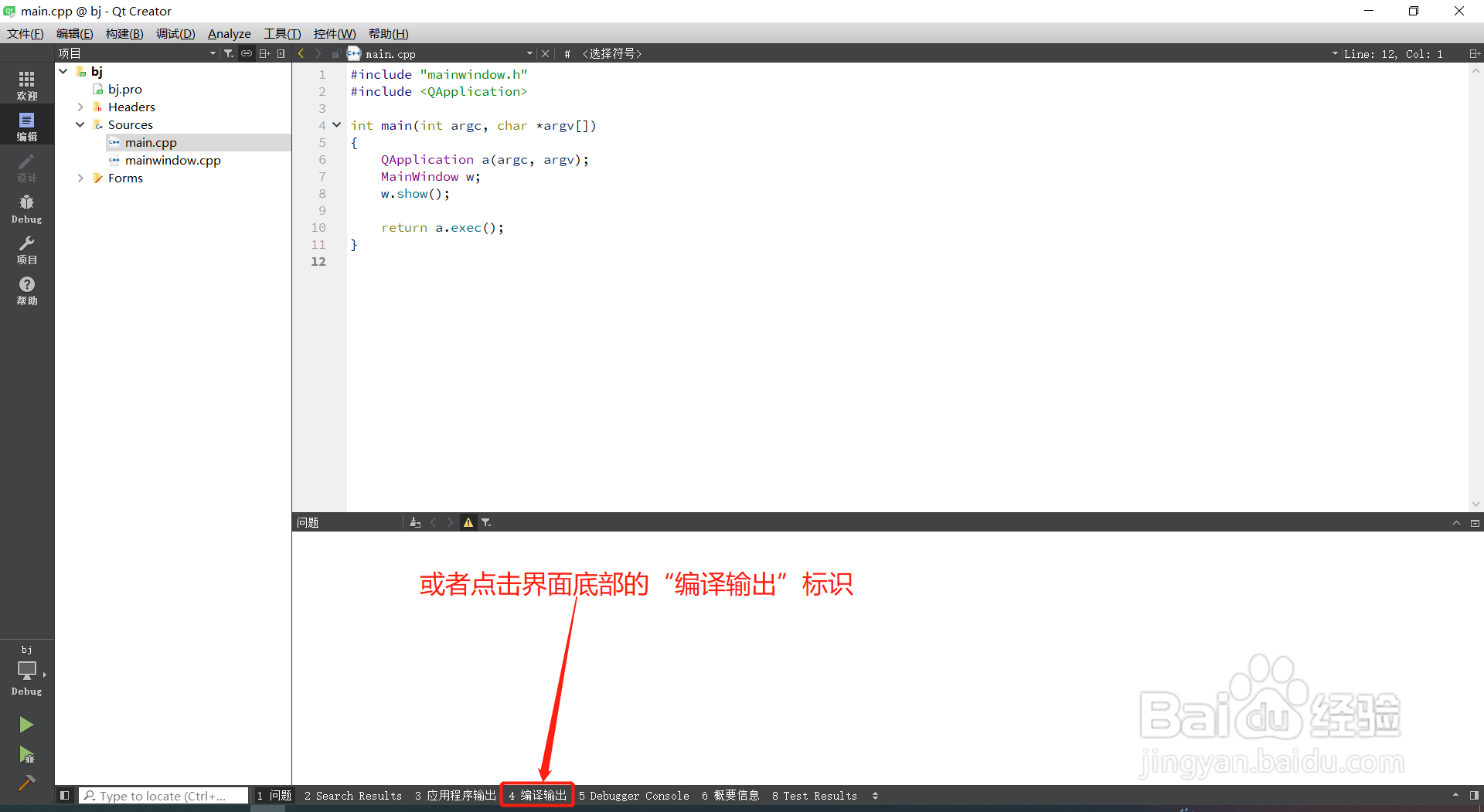Click the editor vertical scrollbar down arrow
Viewport: 1484px width, 812px height.
click(1475, 504)
